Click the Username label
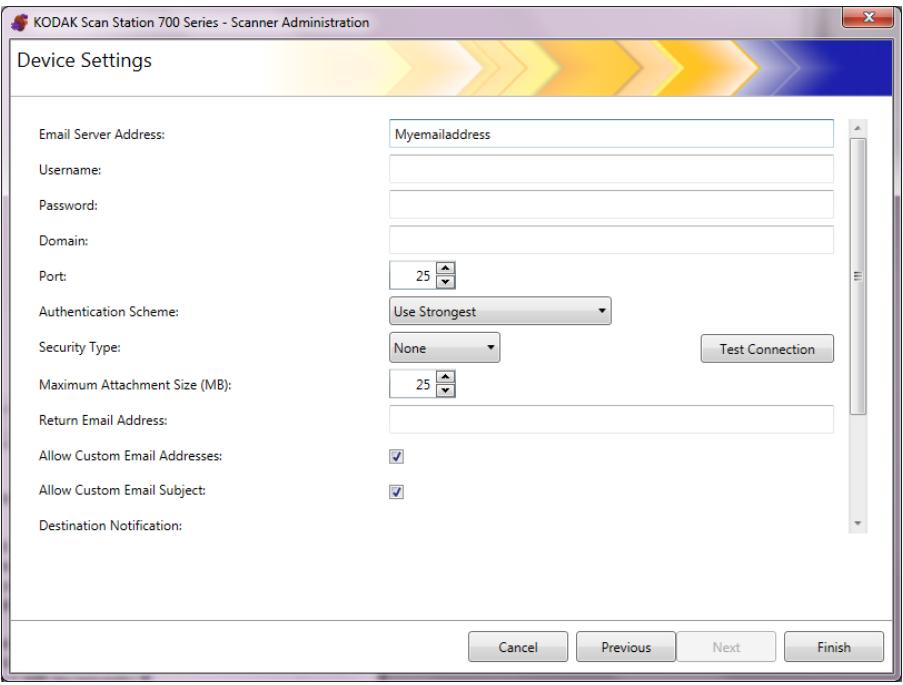The width and height of the screenshot is (903, 685). [x=70, y=170]
